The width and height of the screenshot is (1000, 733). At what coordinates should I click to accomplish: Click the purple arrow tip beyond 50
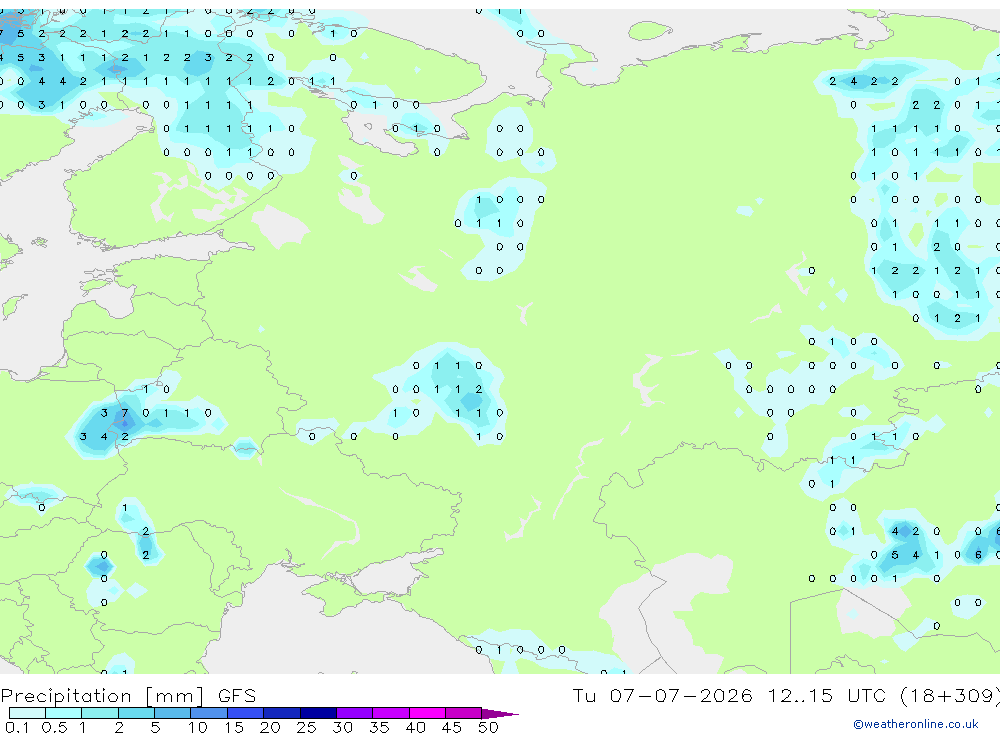[x=500, y=713]
